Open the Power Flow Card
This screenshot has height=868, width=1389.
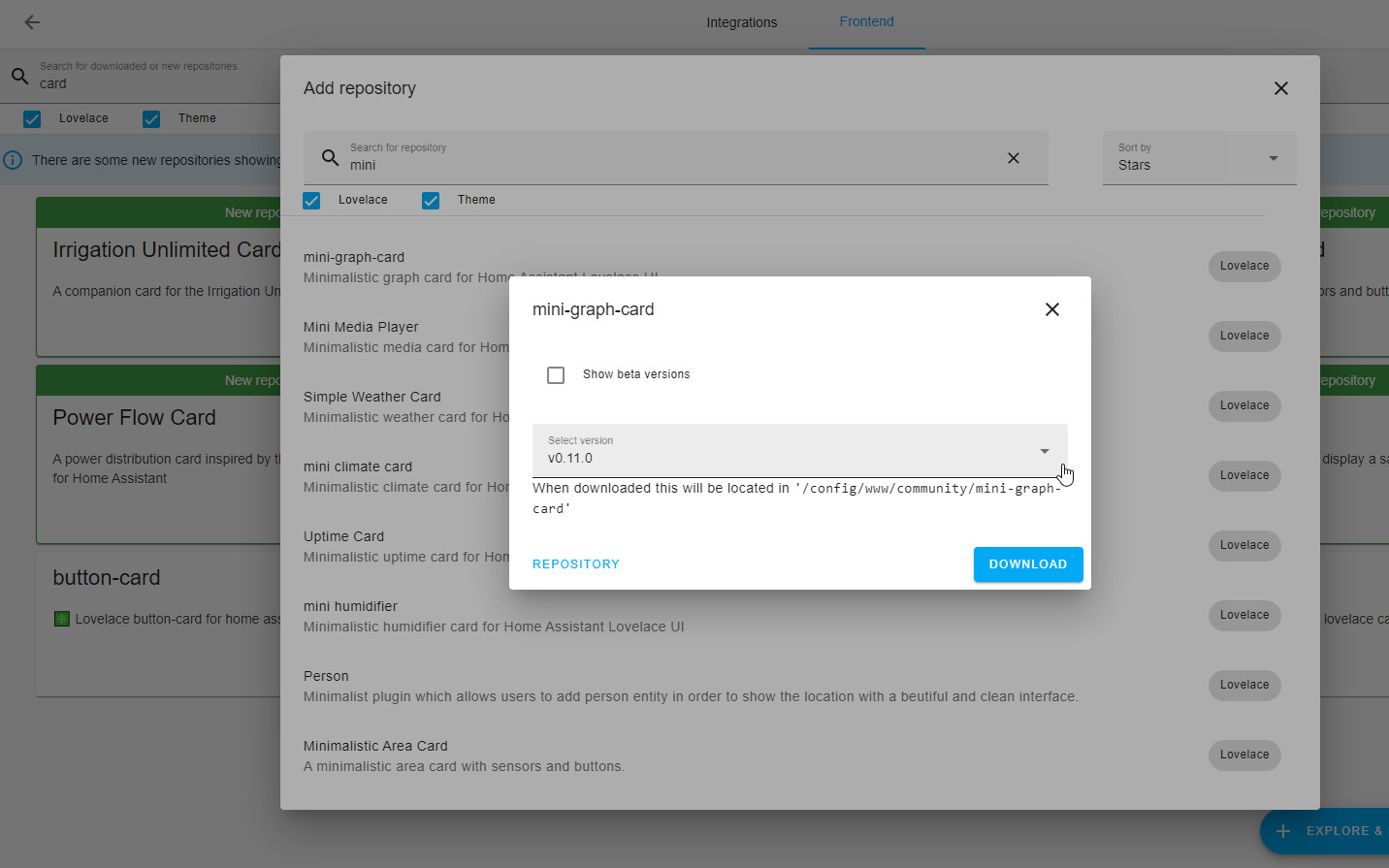tap(158, 454)
